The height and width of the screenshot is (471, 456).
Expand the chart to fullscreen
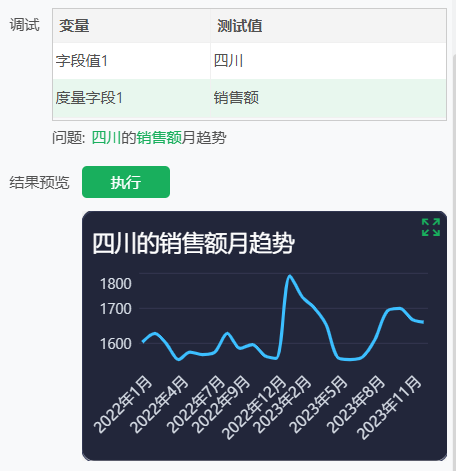click(431, 227)
